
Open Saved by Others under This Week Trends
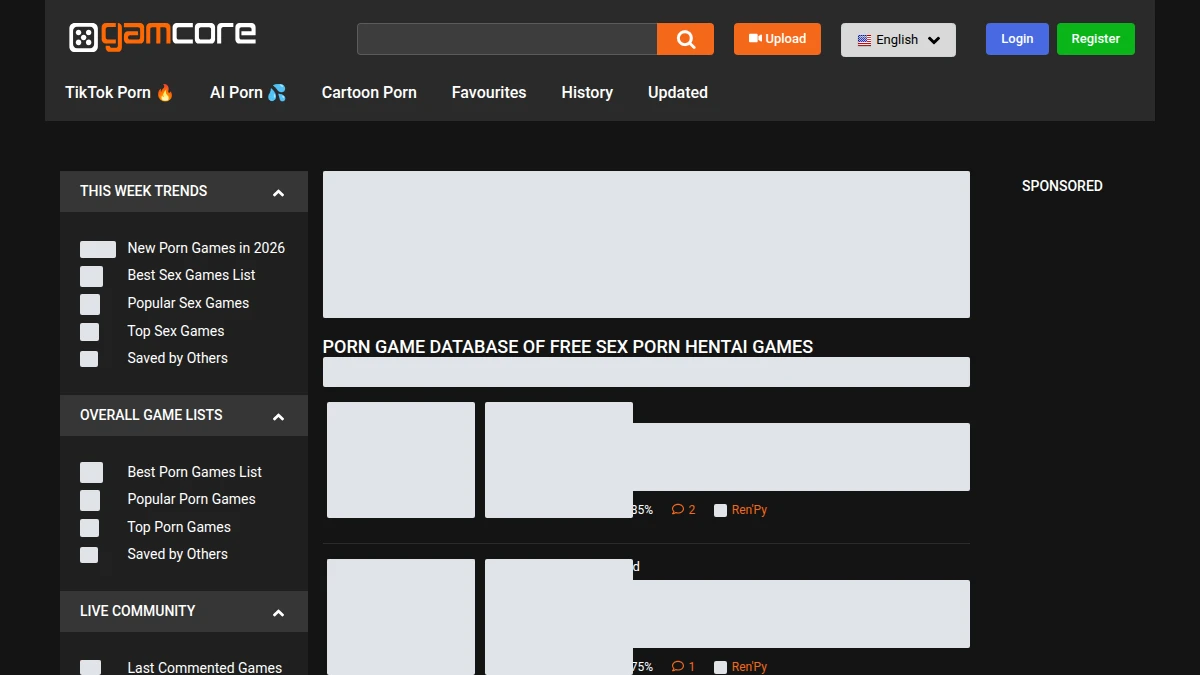click(x=177, y=358)
